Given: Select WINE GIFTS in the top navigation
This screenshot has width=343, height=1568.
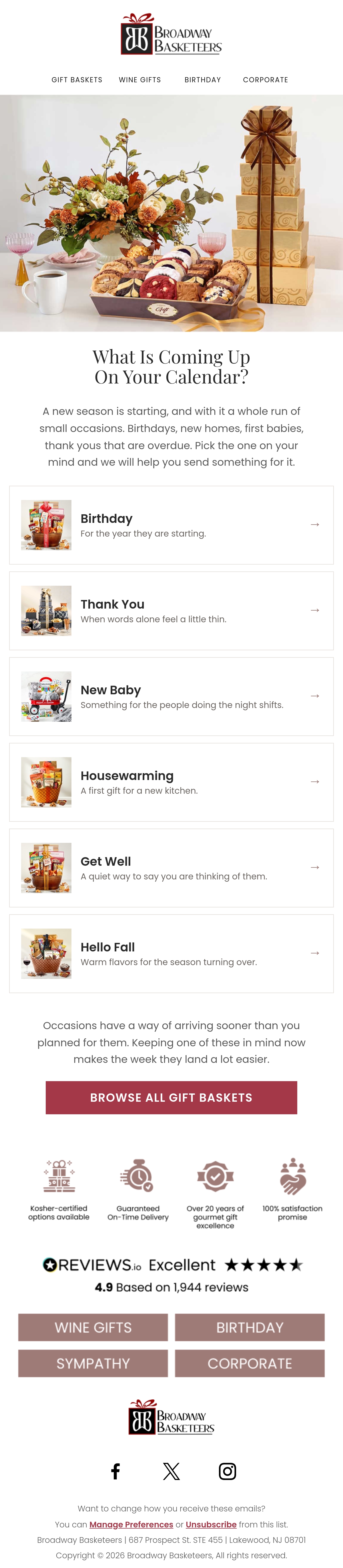Looking at the screenshot, I should 140,80.
